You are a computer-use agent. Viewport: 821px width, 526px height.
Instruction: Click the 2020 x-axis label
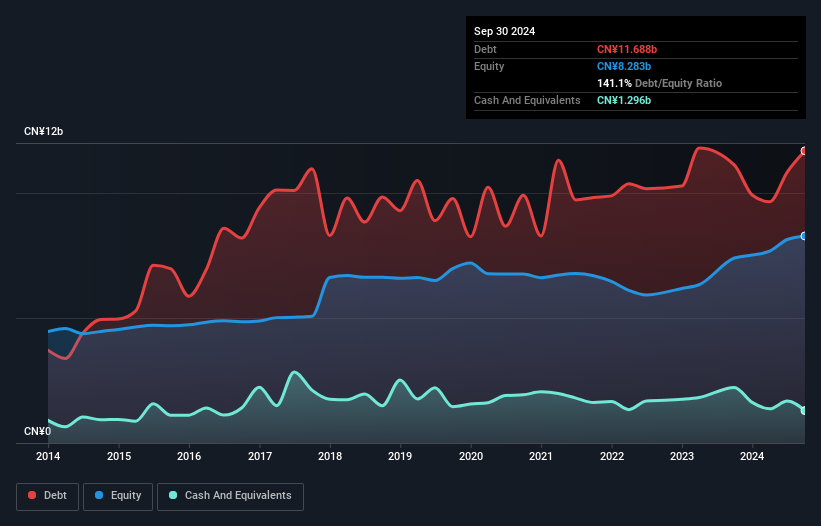click(471, 456)
